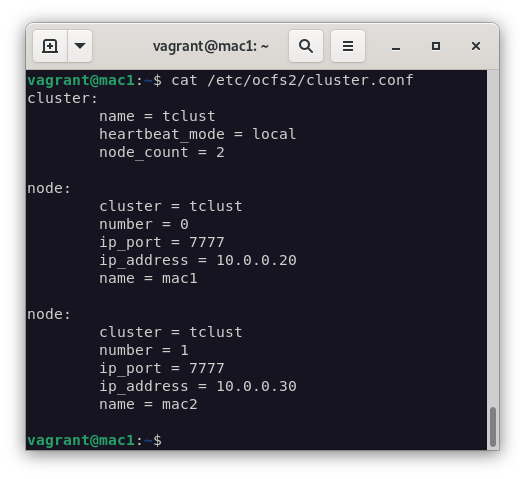Viewport: 525px width, 479px height.
Task: Click the node_count = 2 line
Action: click(x=162, y=153)
